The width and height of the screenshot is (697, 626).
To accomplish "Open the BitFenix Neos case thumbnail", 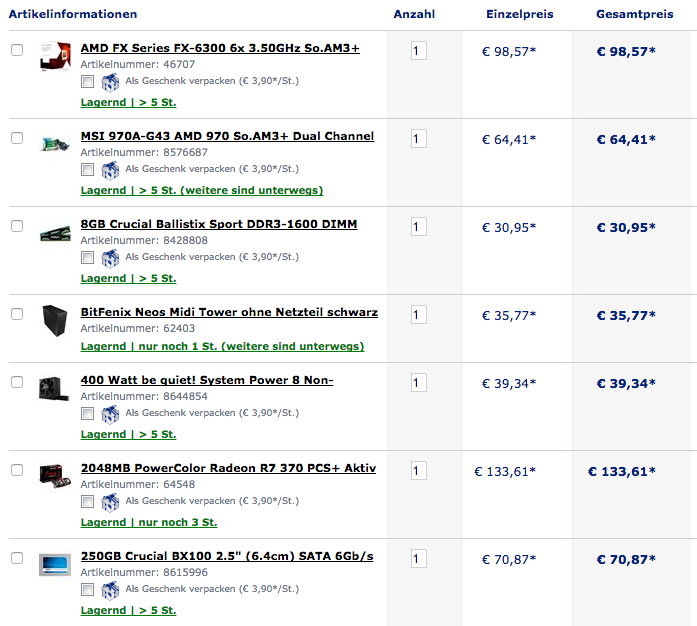I will tap(55, 320).
